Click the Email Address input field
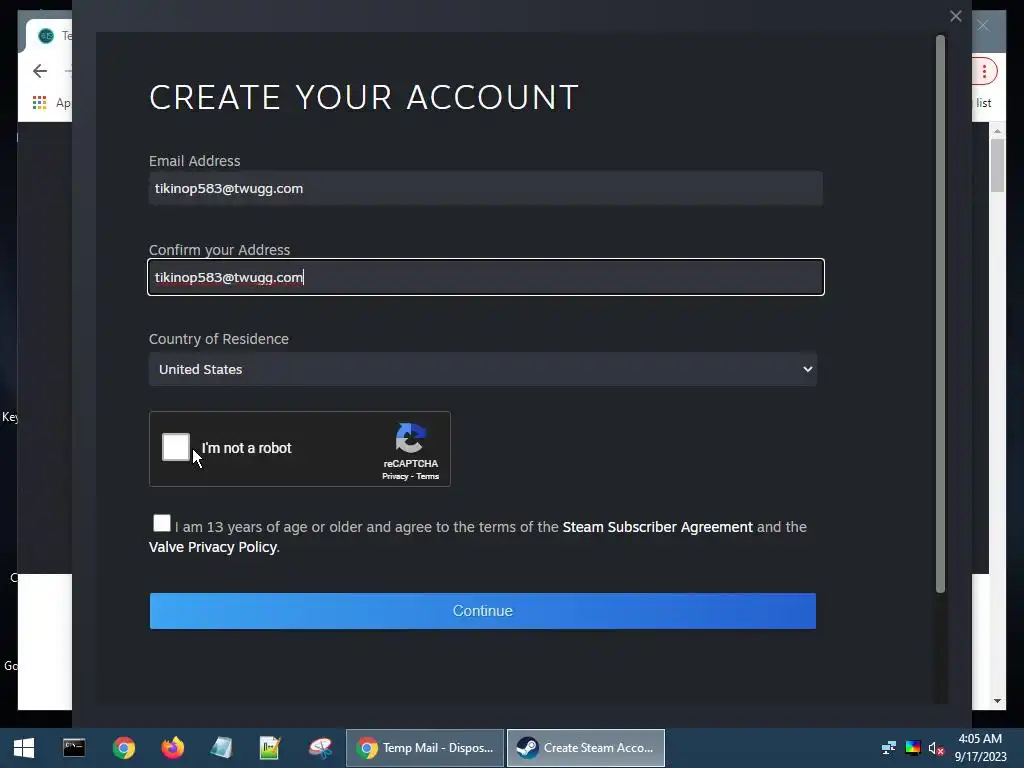 pyautogui.click(x=486, y=188)
